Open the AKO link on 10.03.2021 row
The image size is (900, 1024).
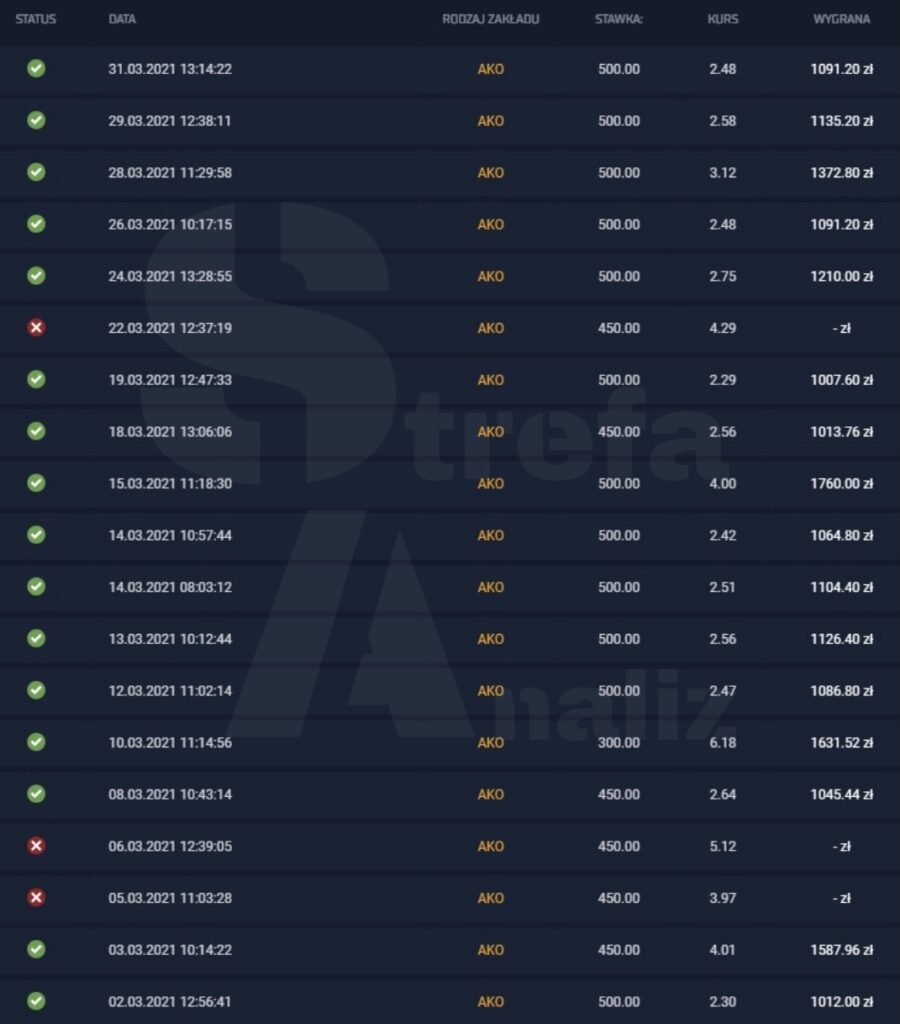coord(490,743)
